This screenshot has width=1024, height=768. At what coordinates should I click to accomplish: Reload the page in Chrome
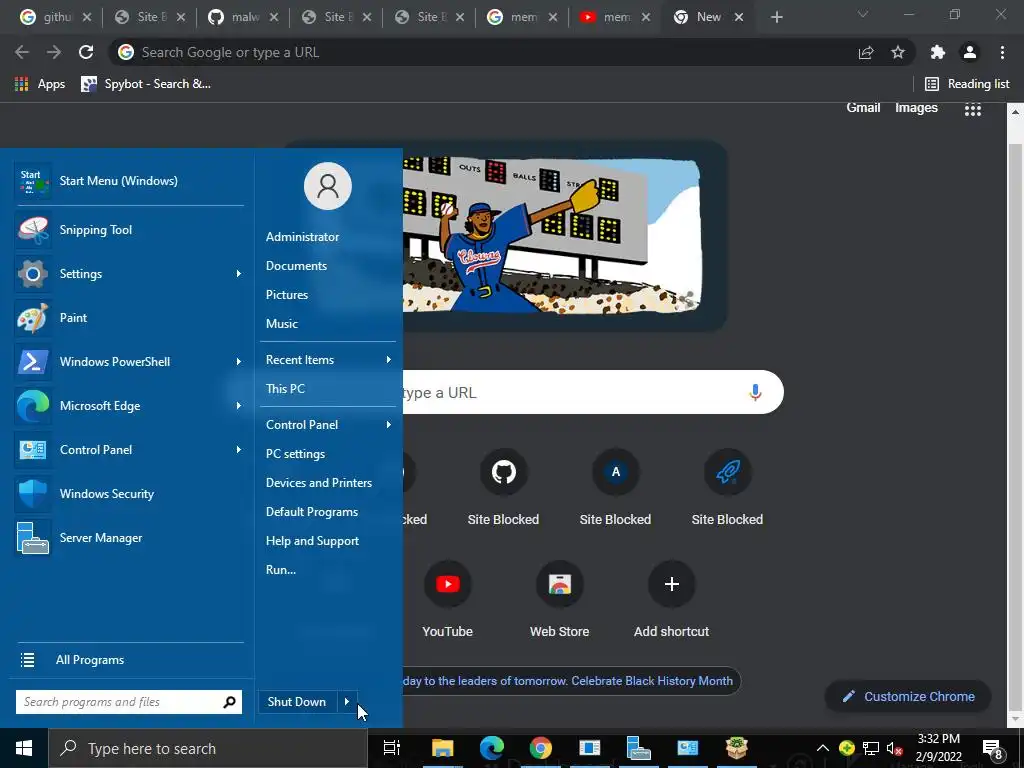(x=86, y=52)
